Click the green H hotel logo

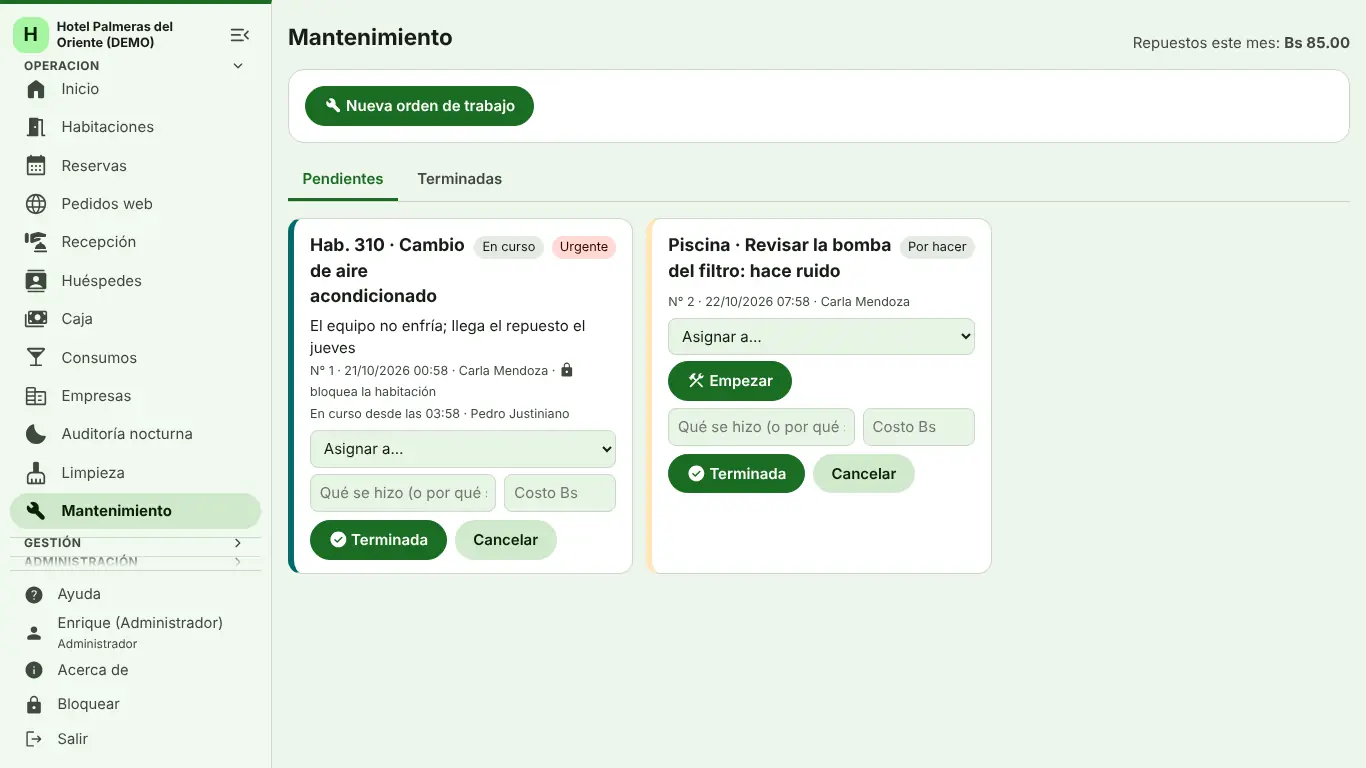click(30, 35)
